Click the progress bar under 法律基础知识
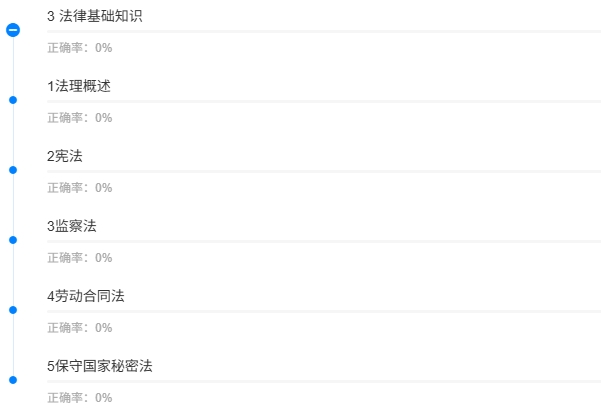Viewport: 601px width, 411px height. tap(324, 31)
